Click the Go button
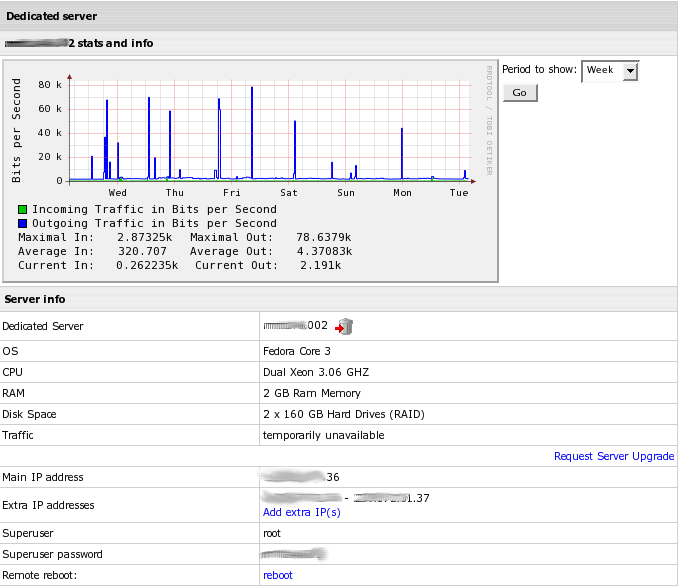 (x=520, y=93)
